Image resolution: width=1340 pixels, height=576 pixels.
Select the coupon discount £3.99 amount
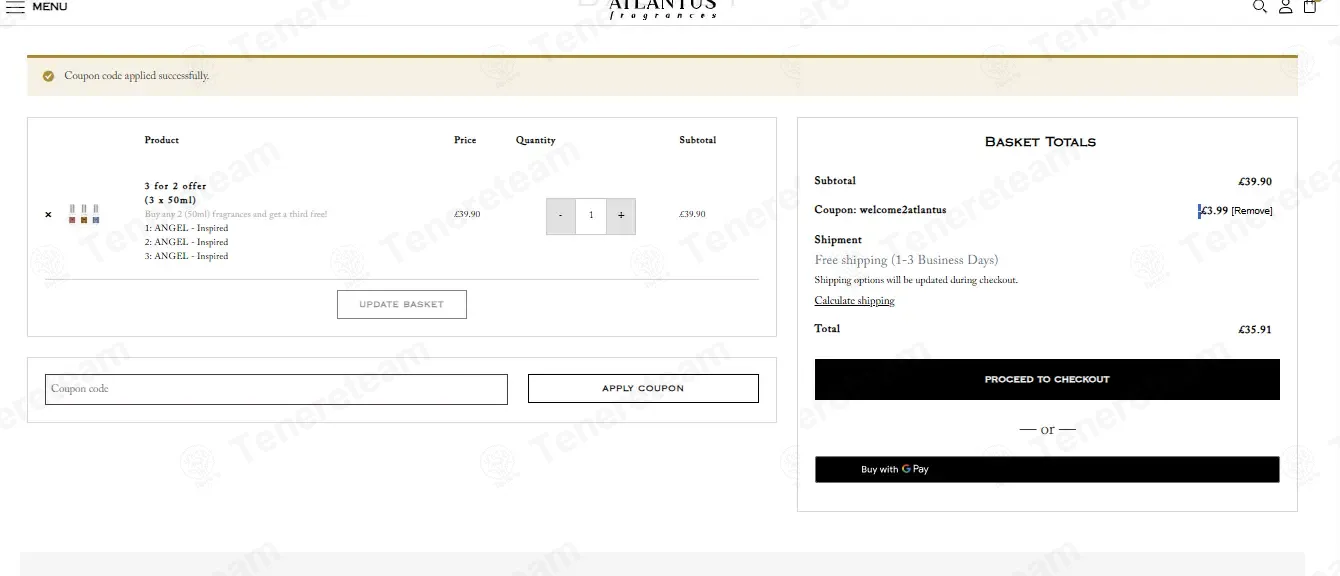click(1214, 211)
